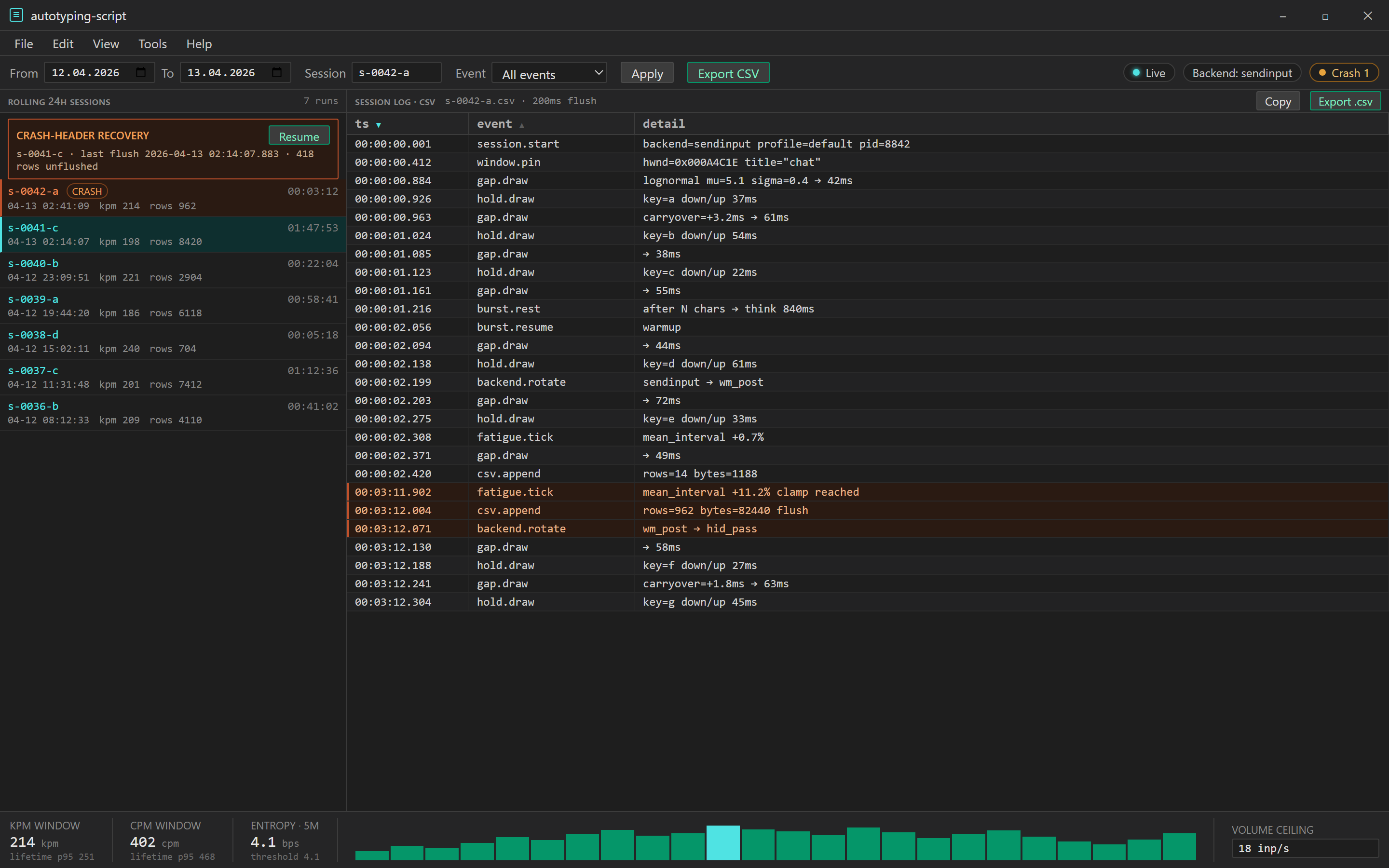Click the To date field 13.04.2026
1389x868 pixels.
235,72
